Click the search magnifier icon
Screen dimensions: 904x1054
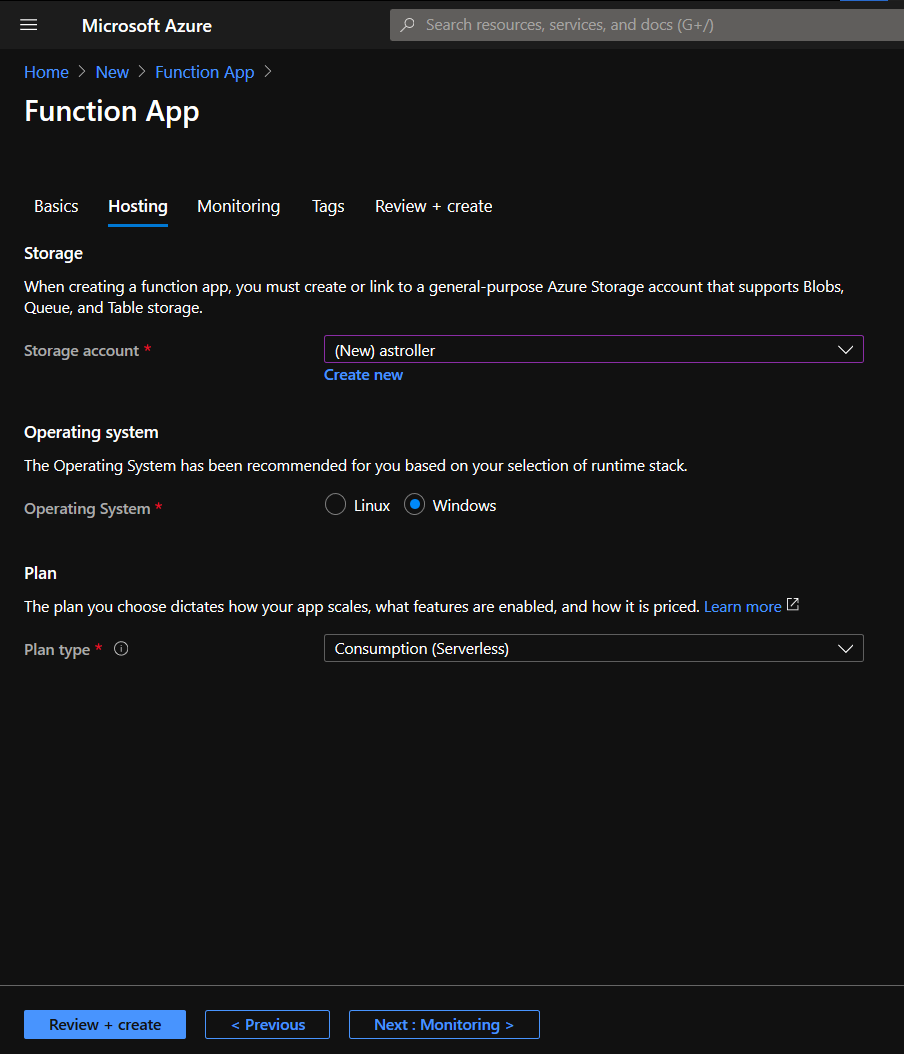(x=407, y=24)
